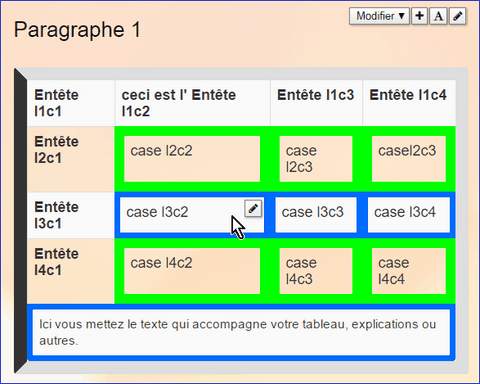Select cell 'case l3c3'

coord(316,215)
